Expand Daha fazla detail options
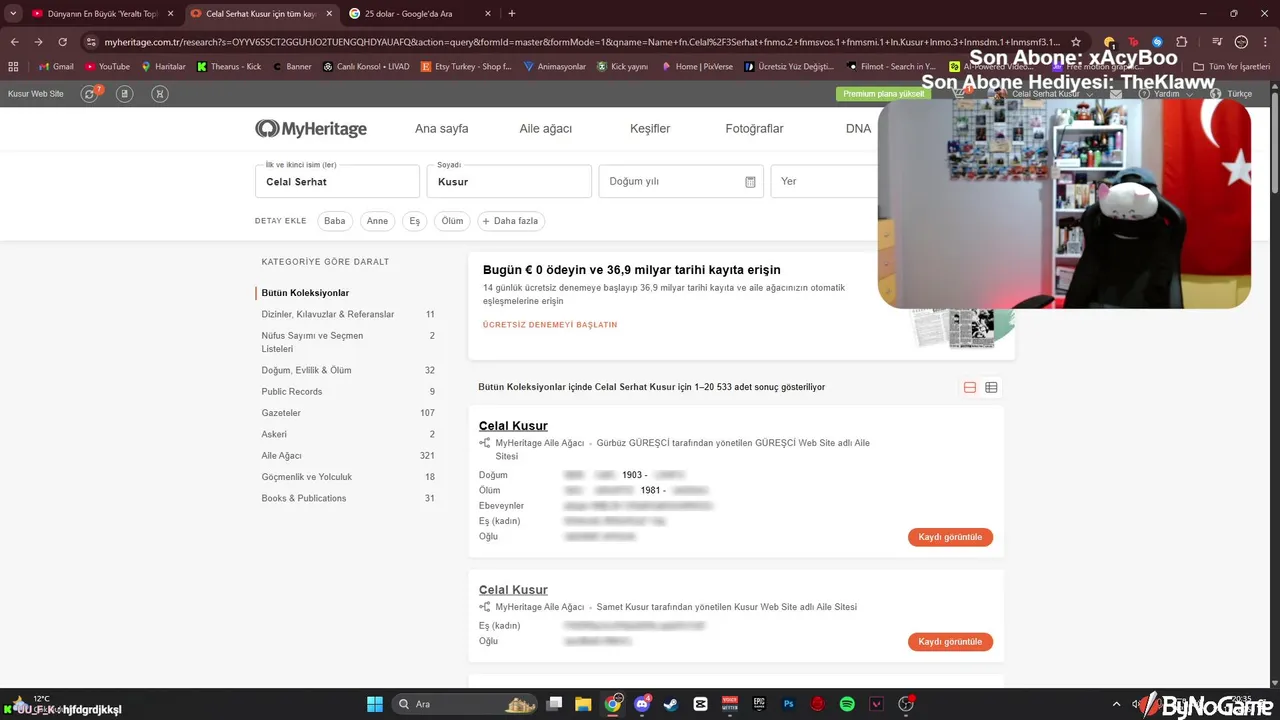This screenshot has width=1280, height=720. click(x=510, y=221)
